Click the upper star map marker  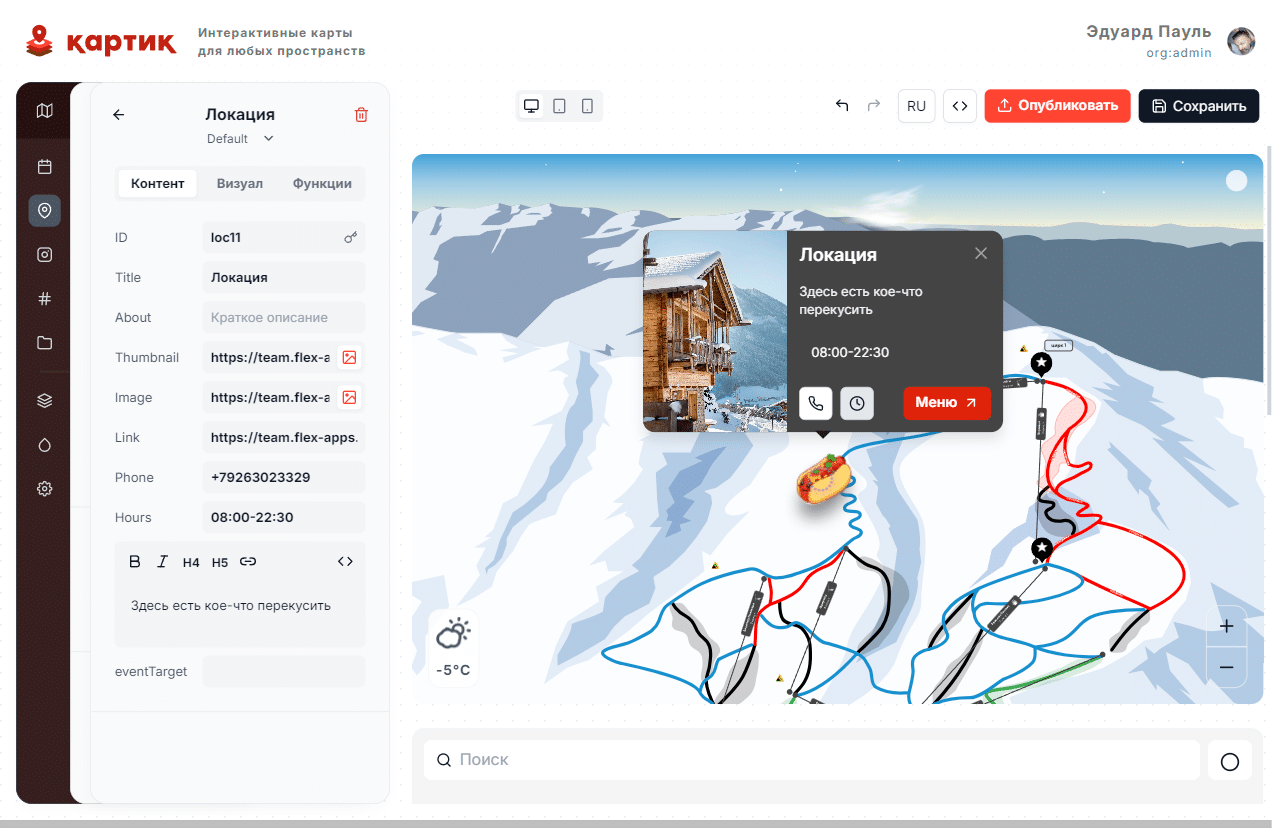[x=1041, y=363]
